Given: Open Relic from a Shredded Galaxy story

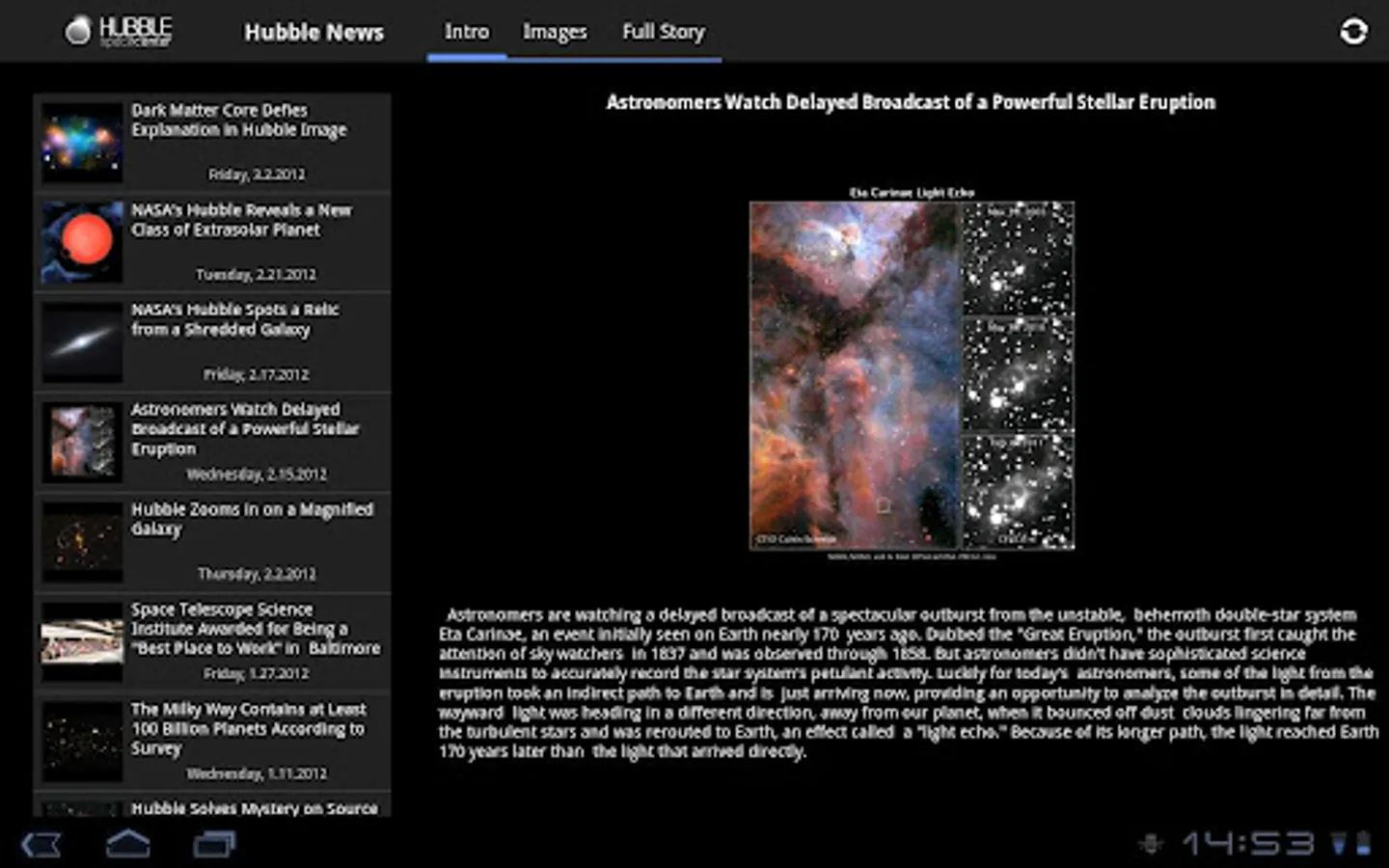Looking at the screenshot, I should click(212, 341).
